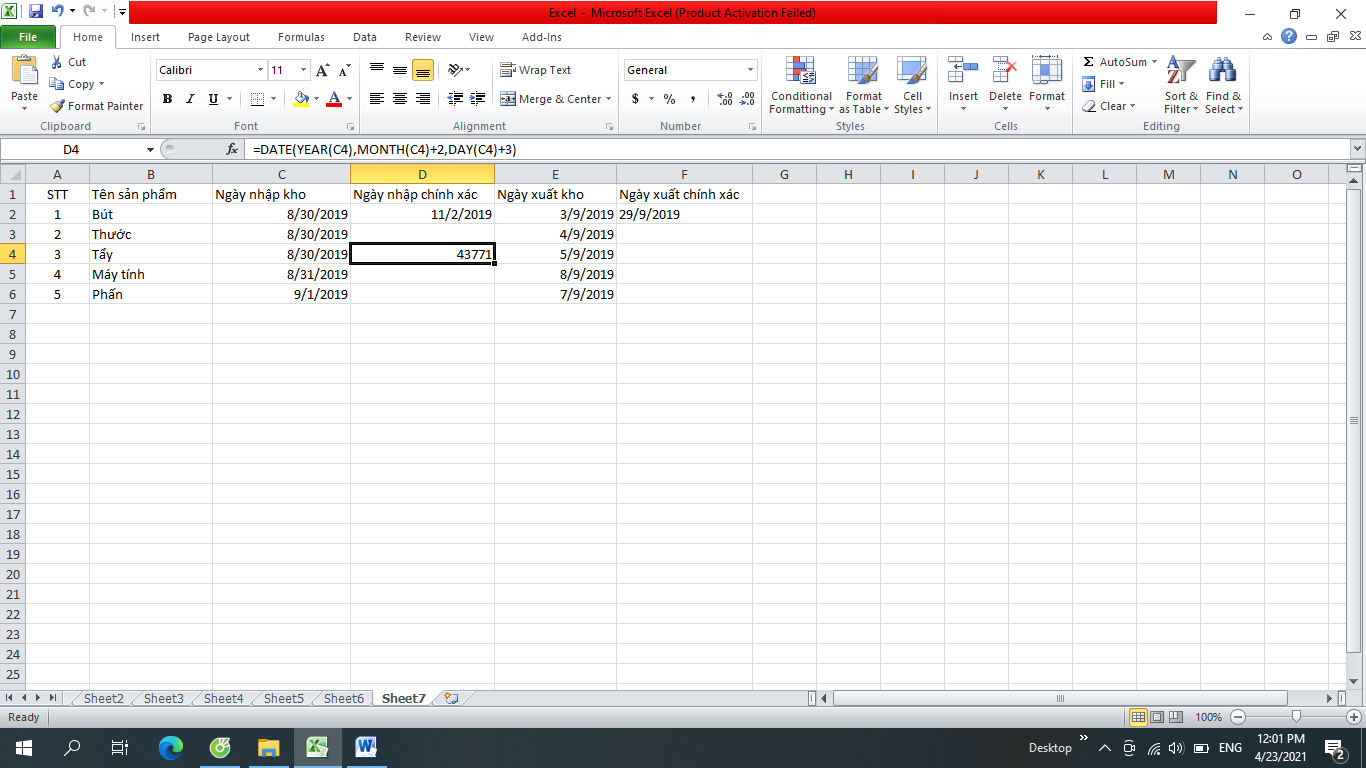Toggle Italic formatting
This screenshot has height=768, width=1366.
[190, 99]
